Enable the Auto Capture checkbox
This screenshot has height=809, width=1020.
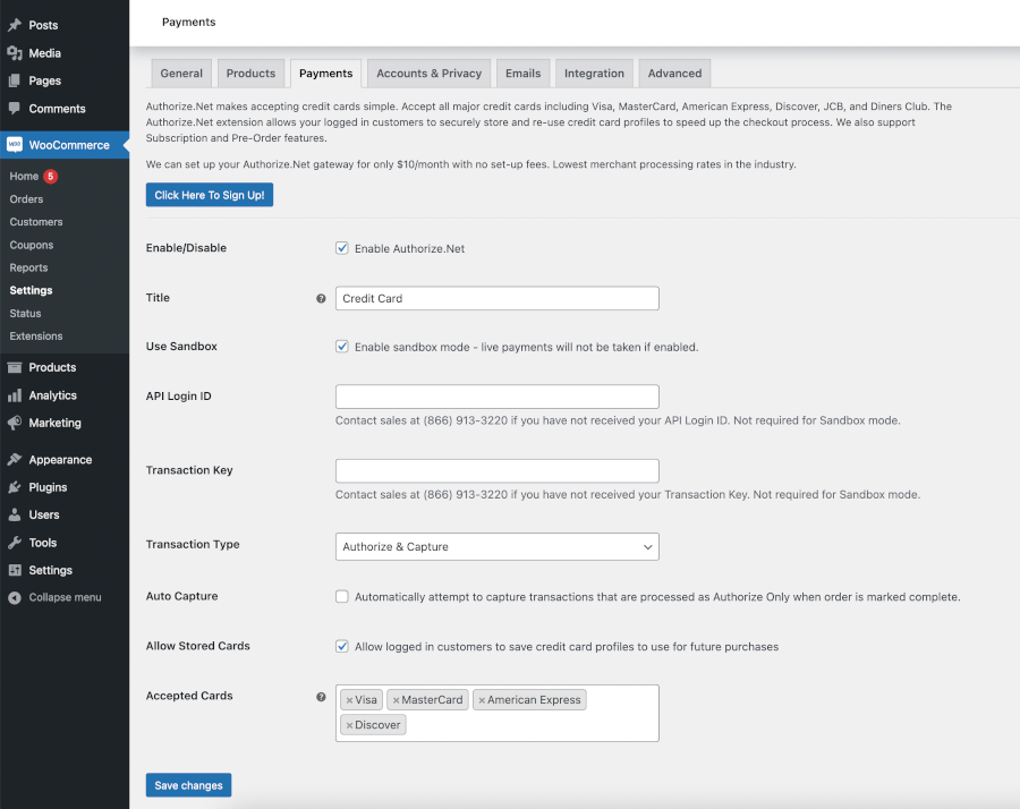point(342,597)
